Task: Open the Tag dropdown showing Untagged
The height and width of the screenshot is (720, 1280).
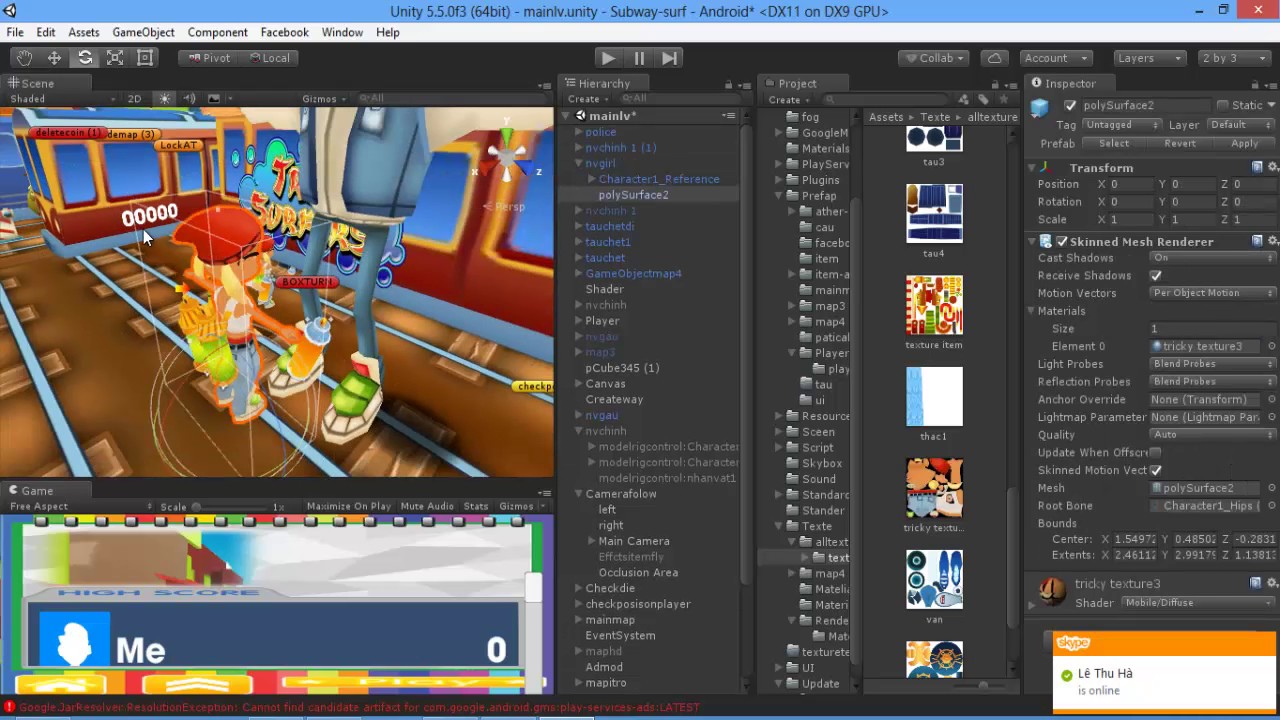Action: (x=1122, y=125)
